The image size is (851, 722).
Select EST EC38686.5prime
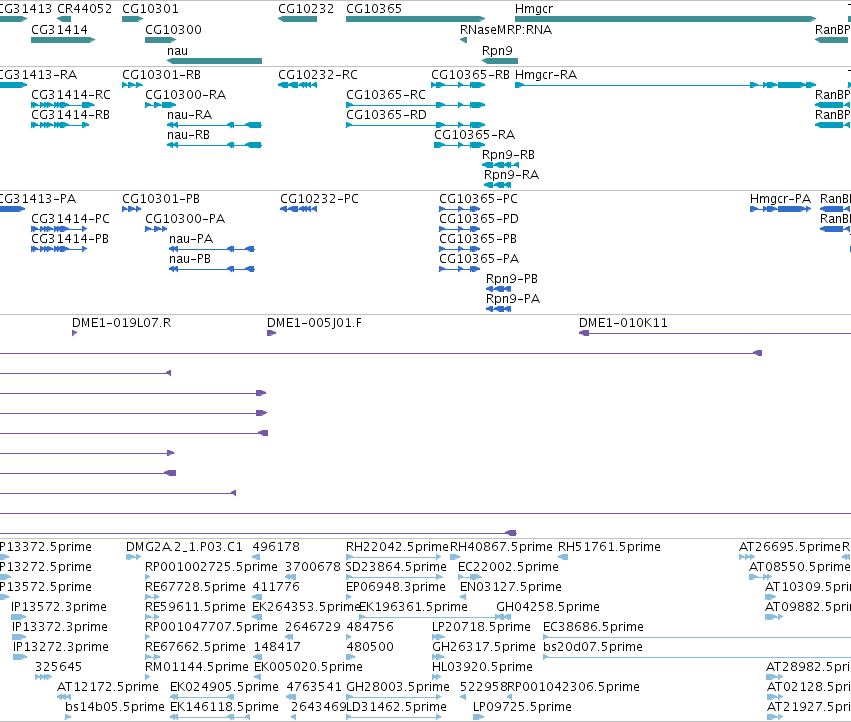[697, 637]
